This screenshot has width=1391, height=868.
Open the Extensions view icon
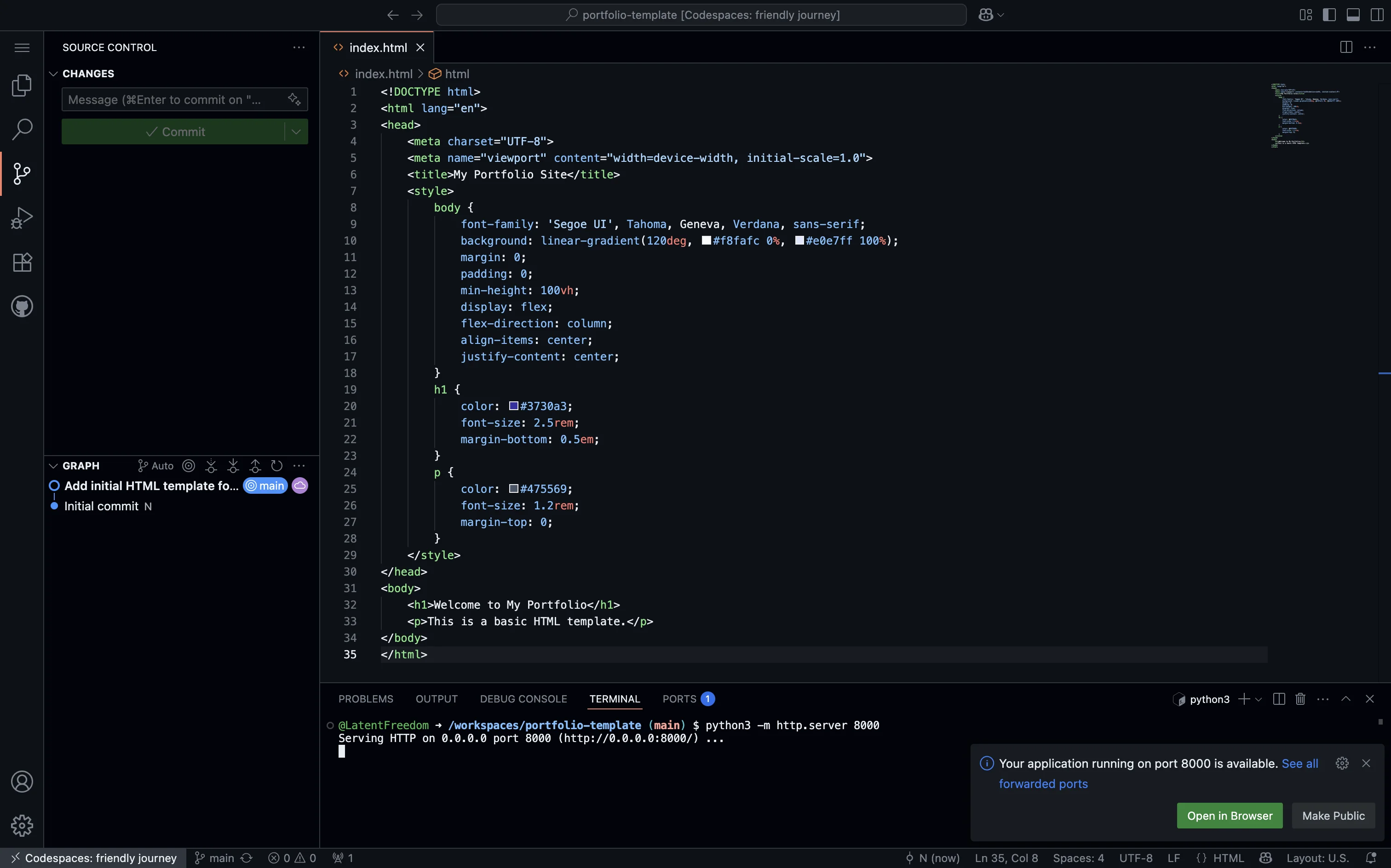(22, 262)
